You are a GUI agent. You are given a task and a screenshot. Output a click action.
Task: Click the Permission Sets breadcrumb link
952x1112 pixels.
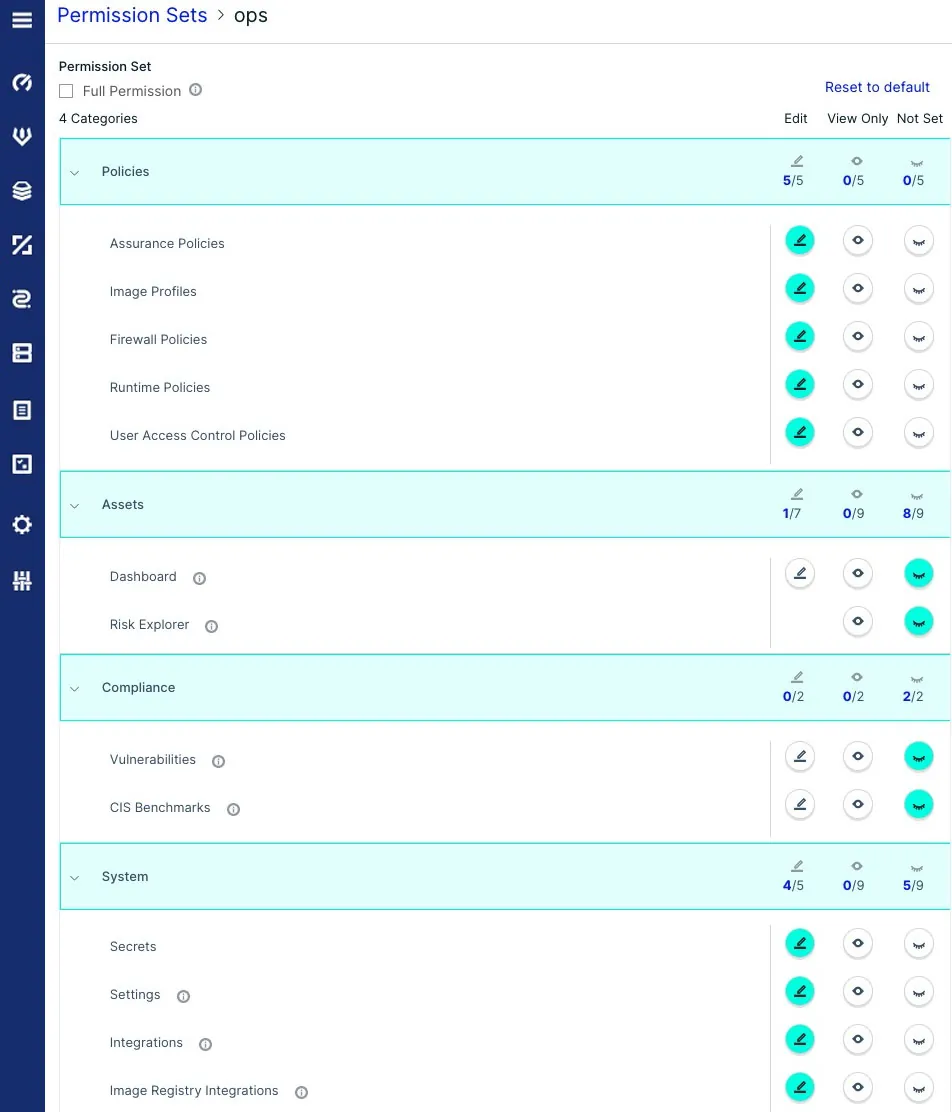[x=132, y=16]
